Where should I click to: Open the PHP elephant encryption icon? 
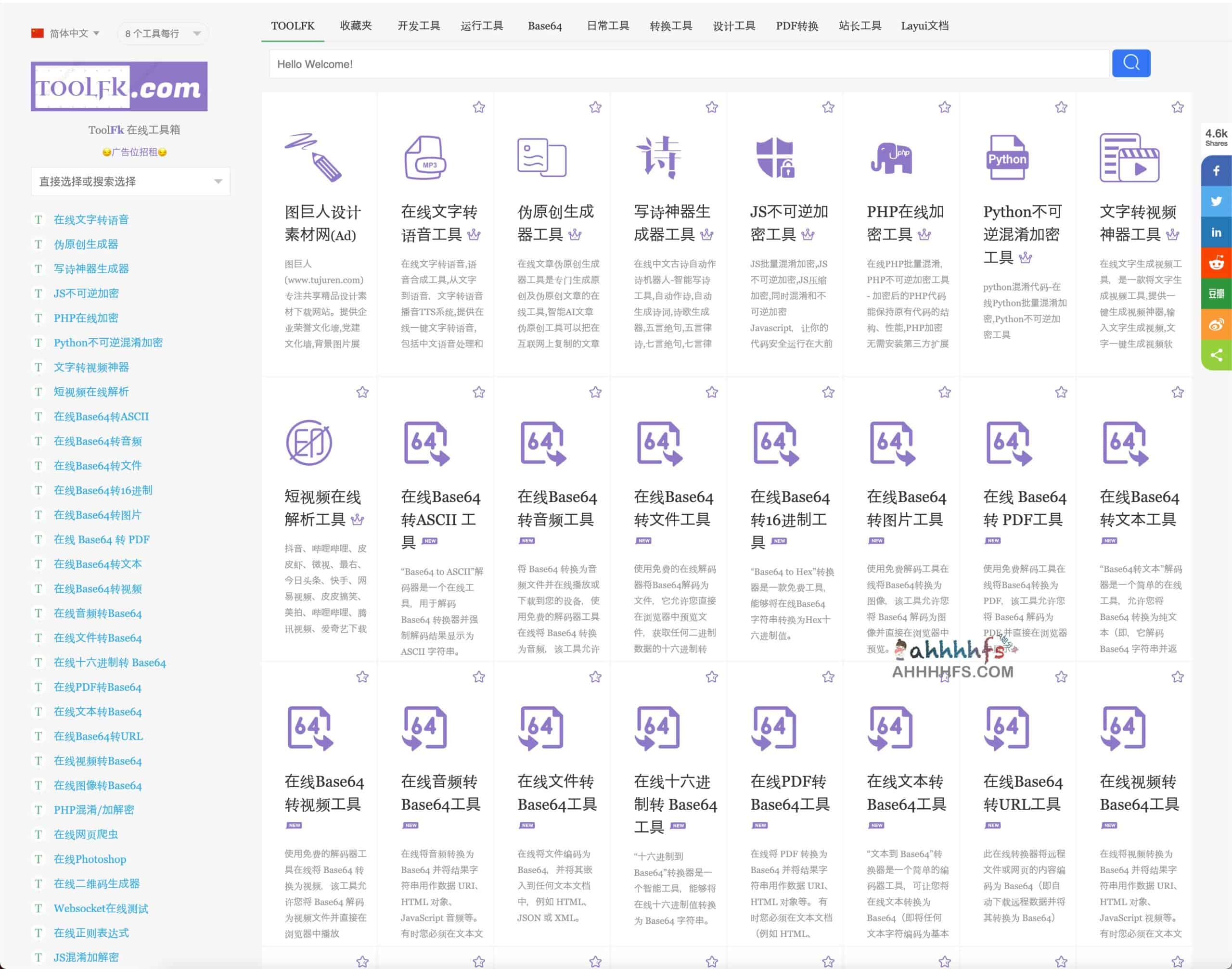(891, 158)
